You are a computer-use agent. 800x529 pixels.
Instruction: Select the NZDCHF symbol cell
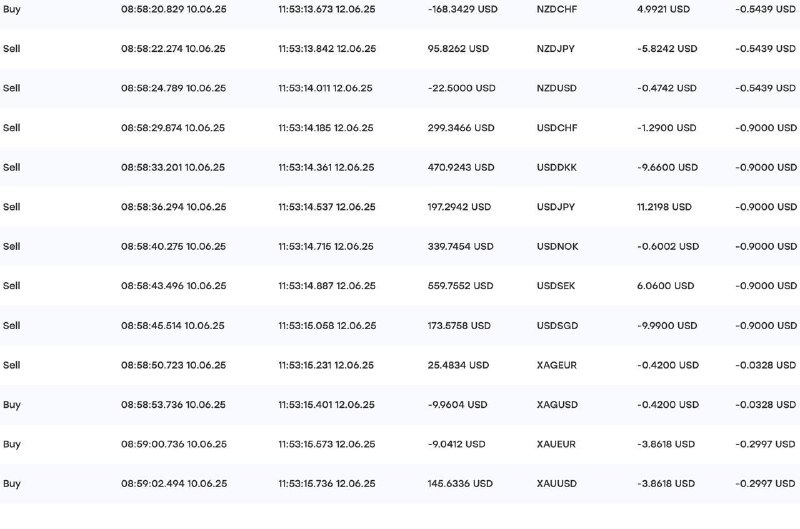557,9
